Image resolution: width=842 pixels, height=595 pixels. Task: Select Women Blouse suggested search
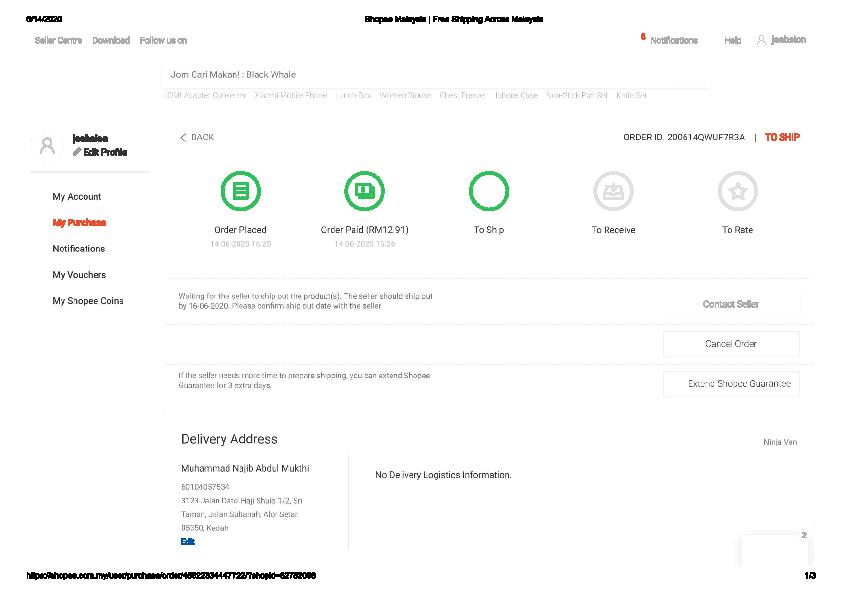tap(405, 95)
